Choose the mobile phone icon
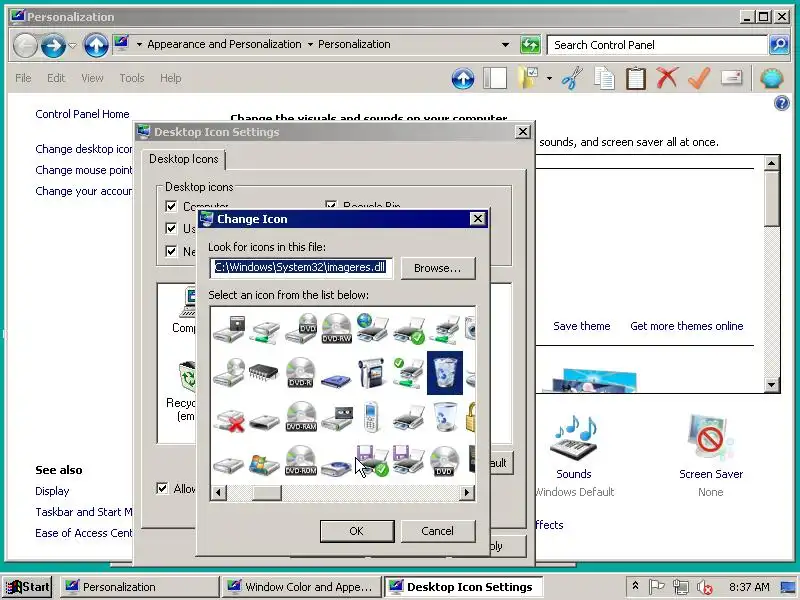The image size is (800, 600). click(372, 416)
